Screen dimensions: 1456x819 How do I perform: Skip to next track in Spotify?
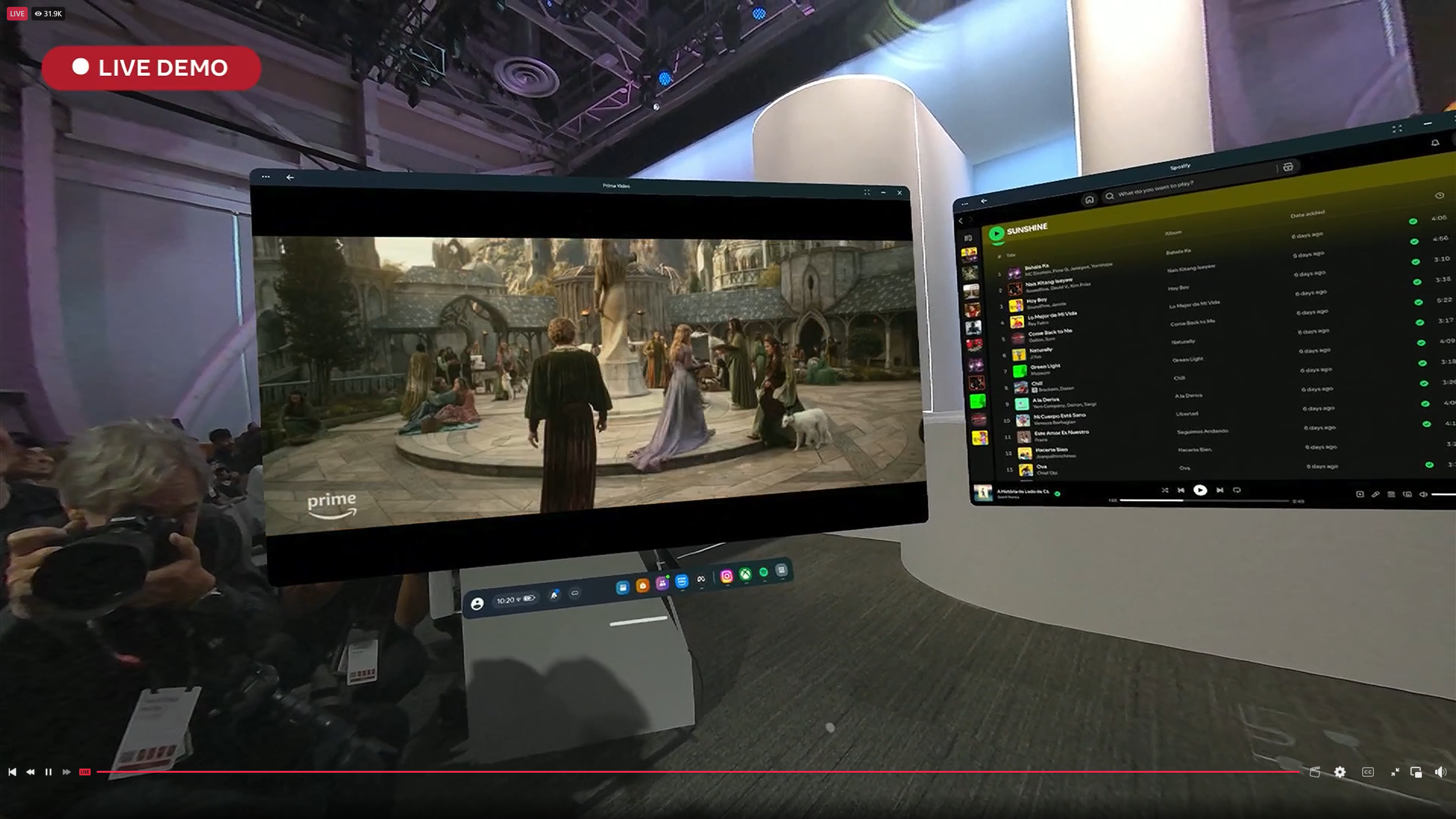tap(1220, 490)
